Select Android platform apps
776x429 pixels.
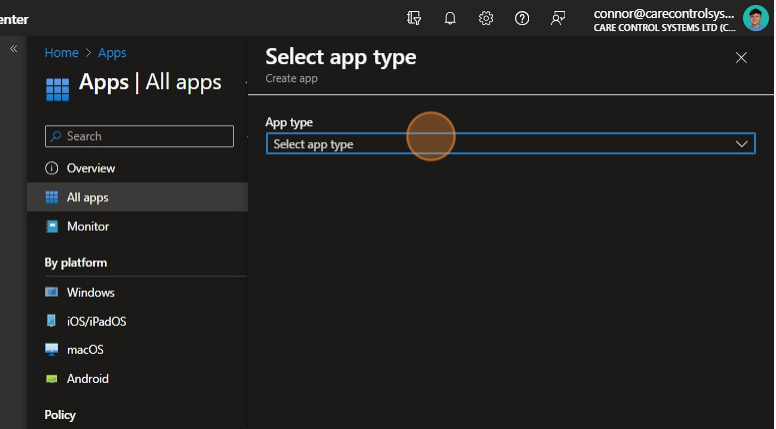click(87, 379)
